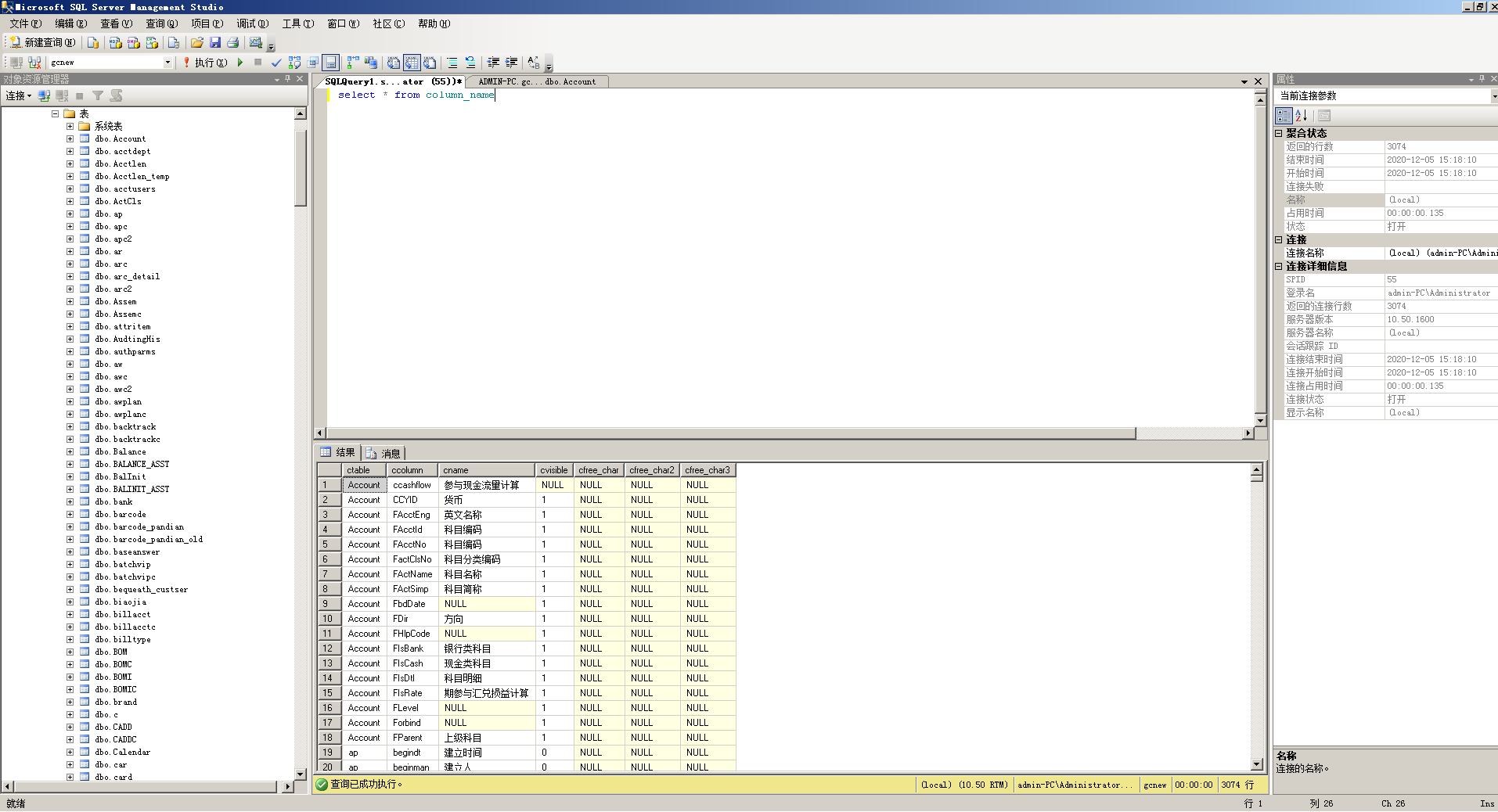Click the ccolumn header in results grid
Screen dimensions: 1498x812
pyautogui.click(x=407, y=470)
